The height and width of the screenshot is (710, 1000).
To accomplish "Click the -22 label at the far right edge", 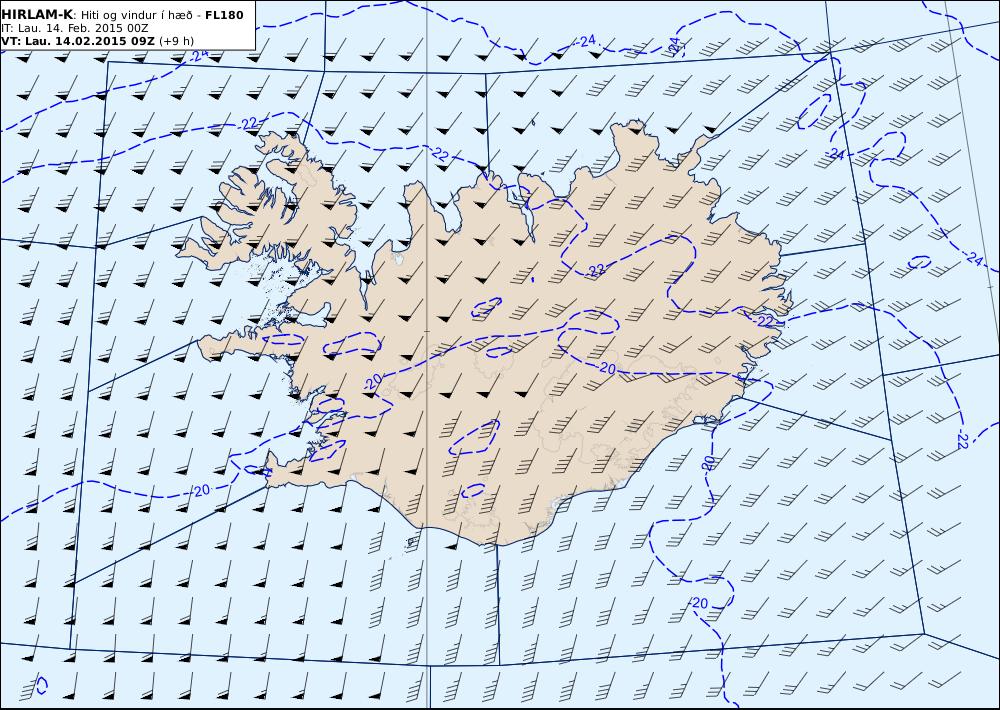I will pos(962,439).
